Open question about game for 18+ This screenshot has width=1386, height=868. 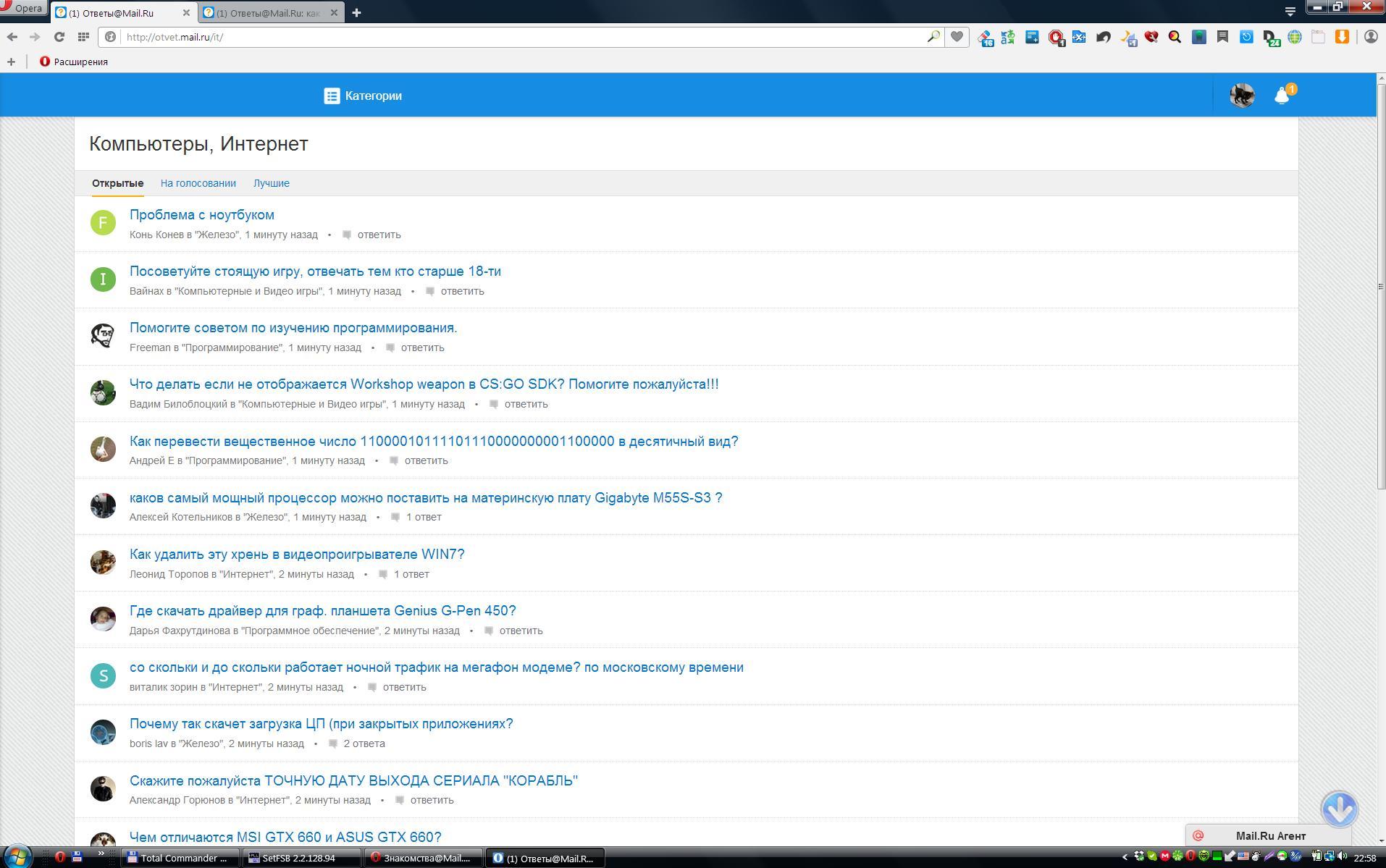click(315, 271)
